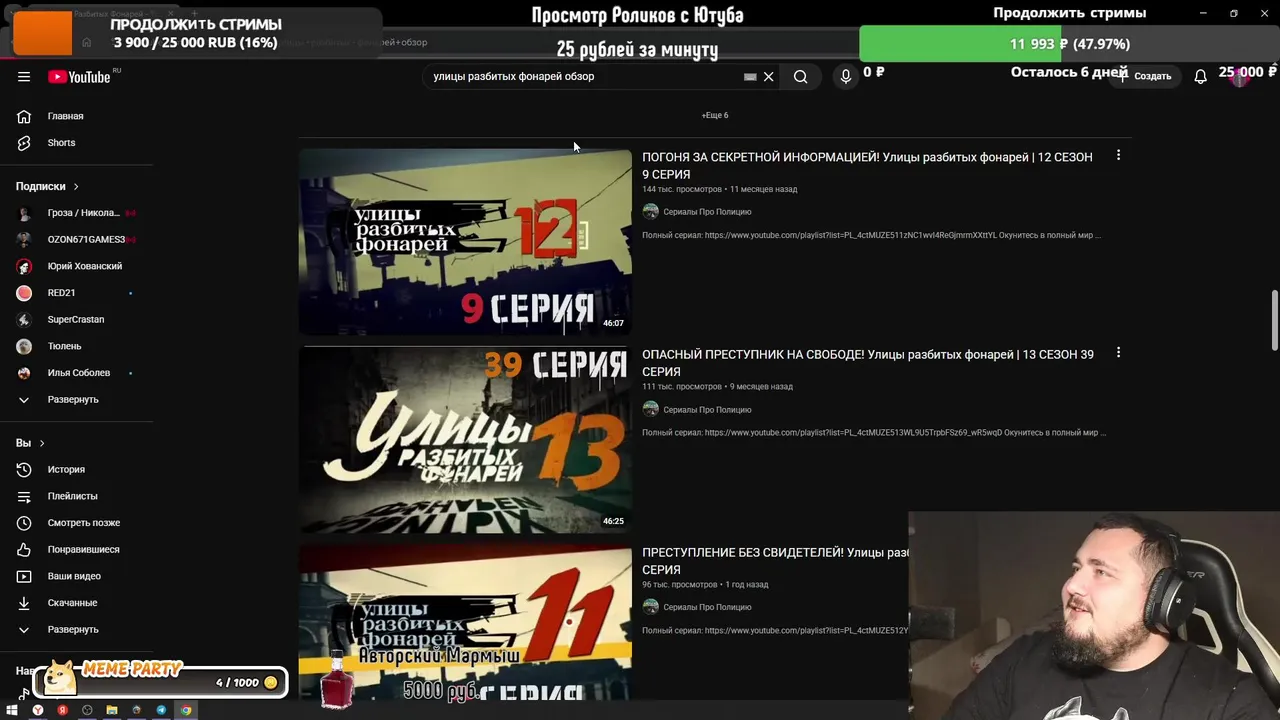Open thumbnail of 13 сезон 39 серия video

(465, 439)
